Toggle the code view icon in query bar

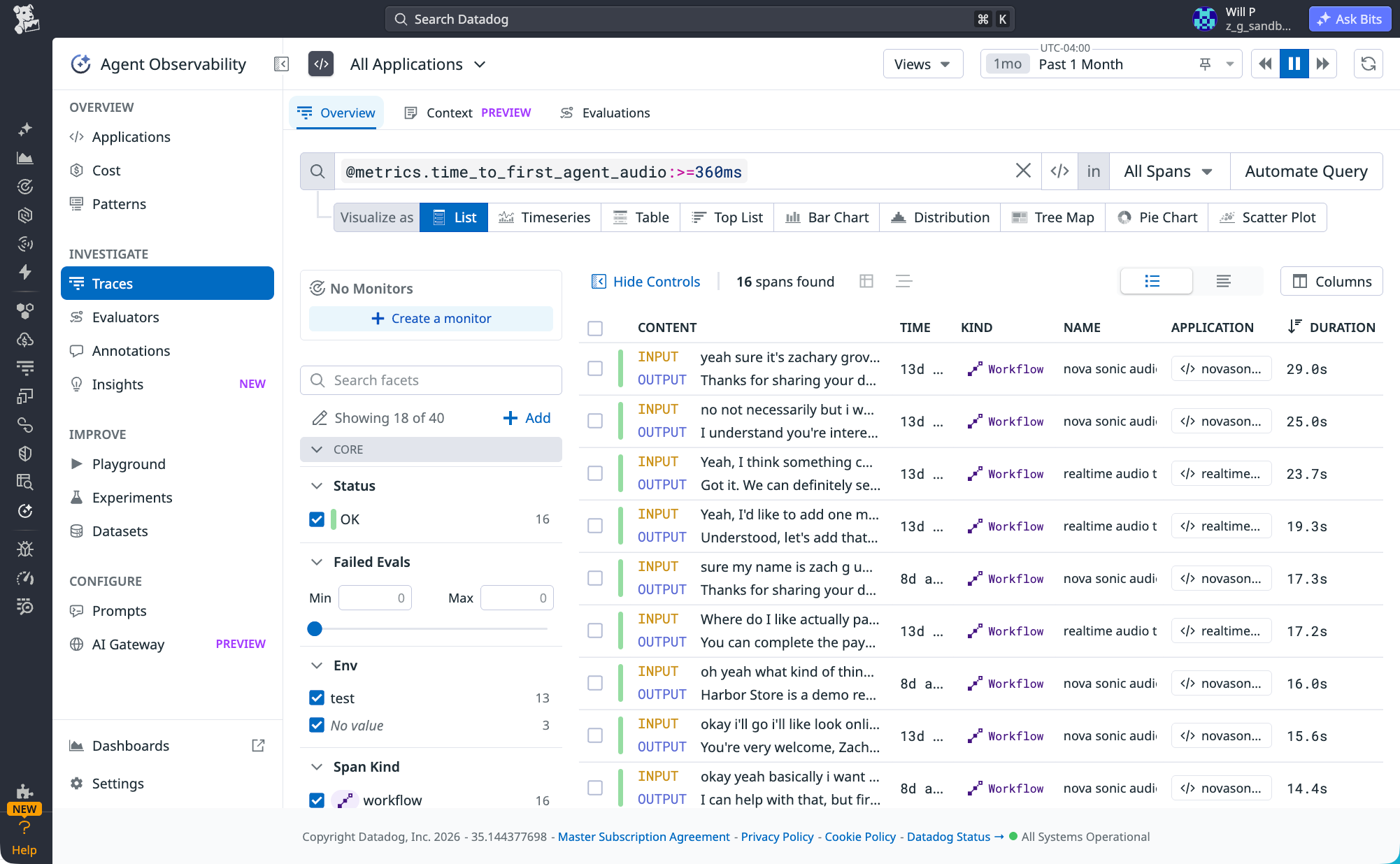click(x=1059, y=171)
